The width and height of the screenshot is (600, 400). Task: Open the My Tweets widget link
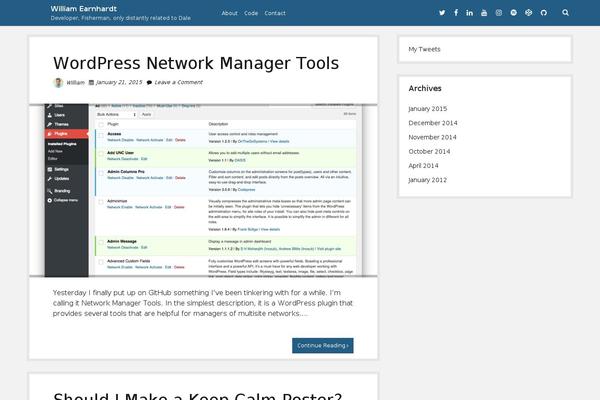(x=424, y=49)
